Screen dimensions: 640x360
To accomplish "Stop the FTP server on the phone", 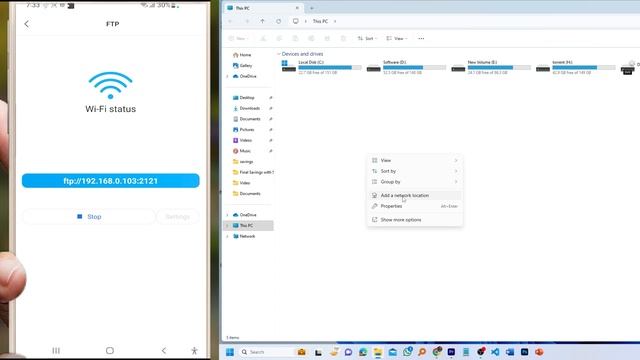I will click(89, 216).
